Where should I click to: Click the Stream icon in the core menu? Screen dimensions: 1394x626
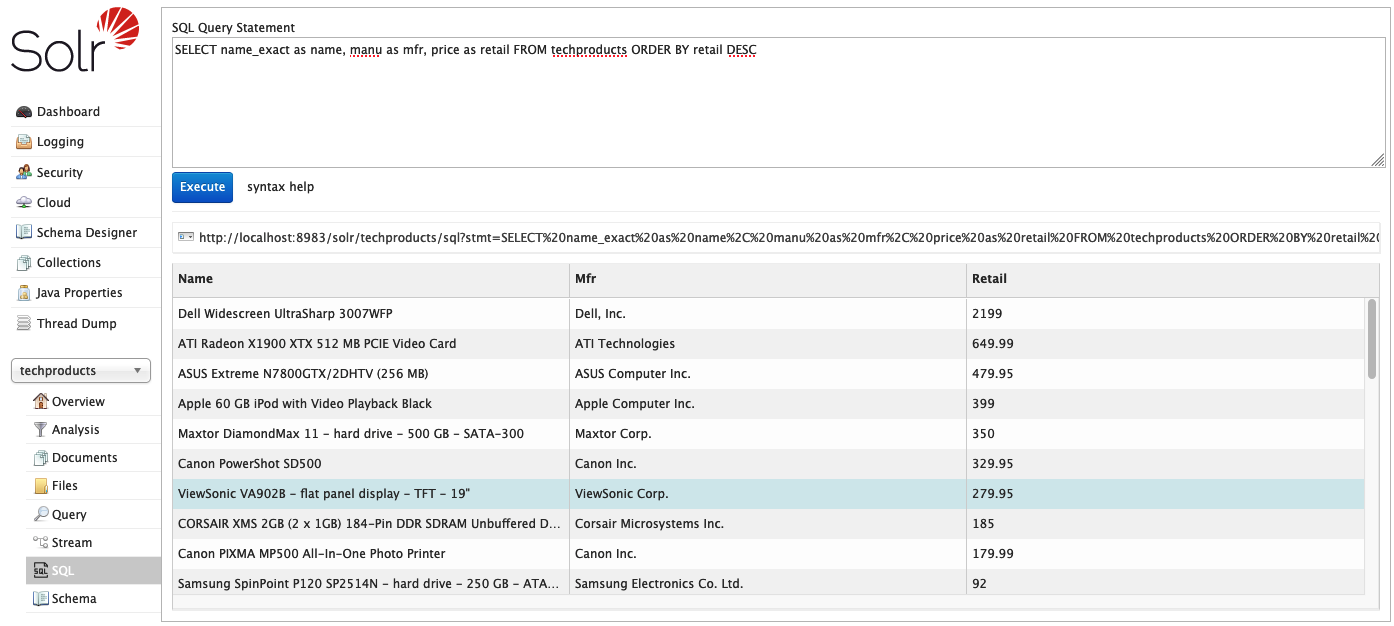(x=40, y=542)
